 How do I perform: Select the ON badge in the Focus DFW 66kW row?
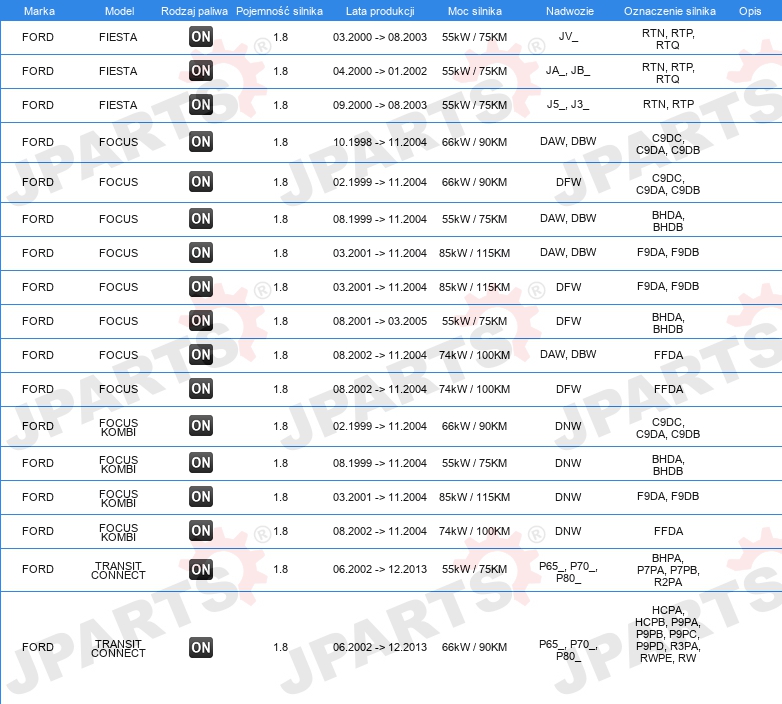coord(201,181)
